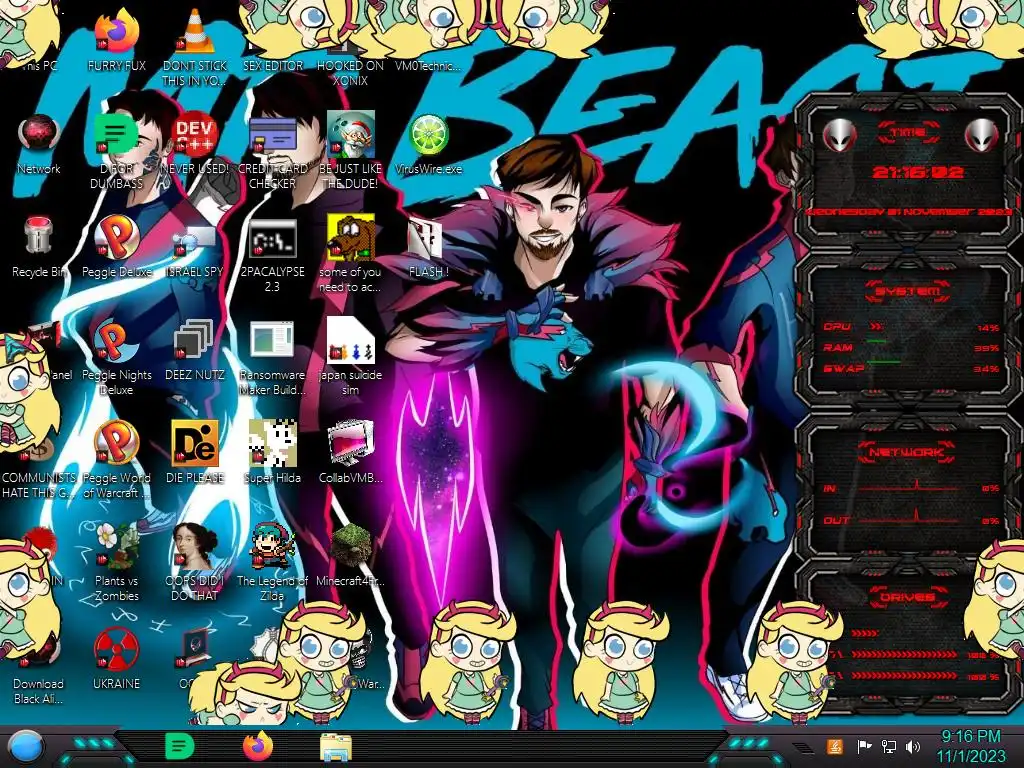
Task: Open the 2PACALYPSE 2.3 console icon
Action: coord(273,239)
